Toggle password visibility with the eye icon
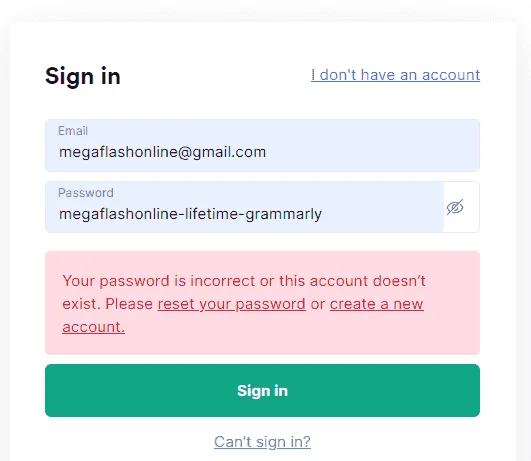Viewport: 531px width, 461px height. pyautogui.click(x=455, y=207)
